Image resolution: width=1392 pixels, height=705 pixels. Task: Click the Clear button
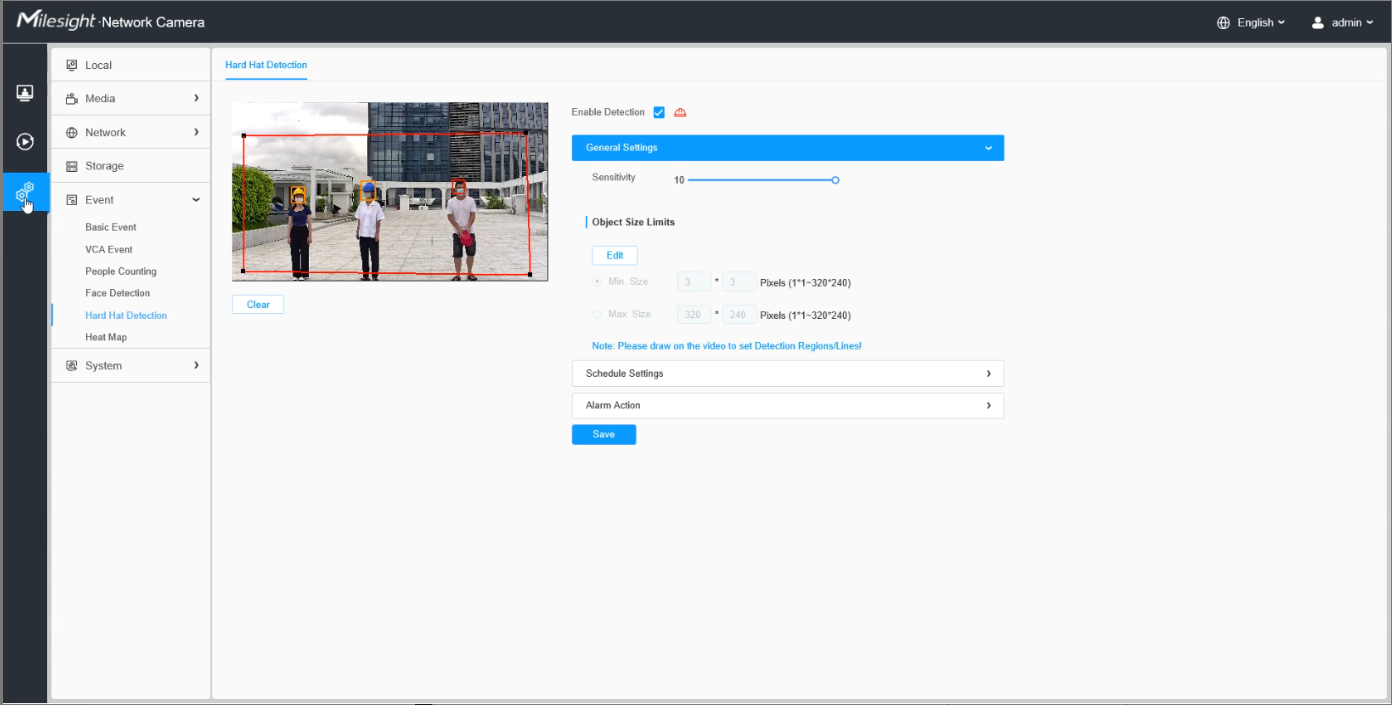click(258, 304)
